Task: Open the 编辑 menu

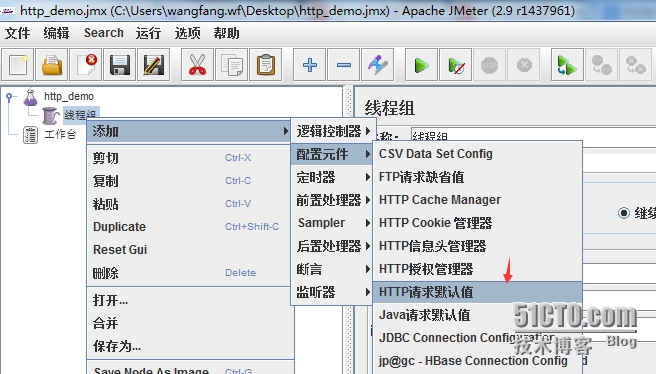Action: point(56,33)
